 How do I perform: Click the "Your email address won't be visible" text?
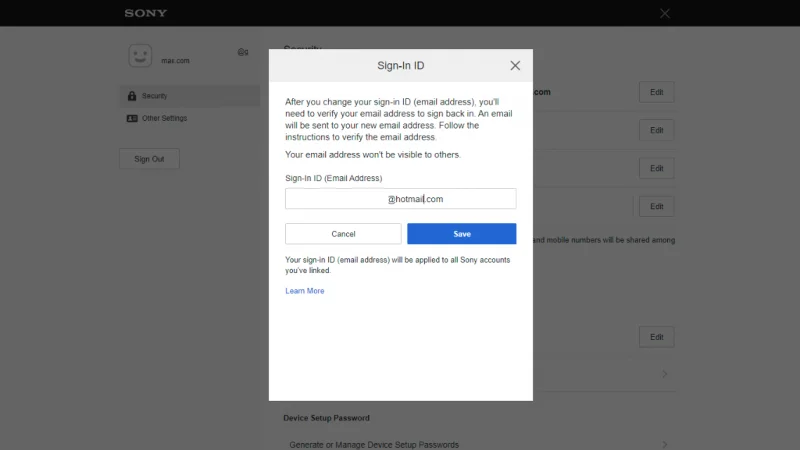pyautogui.click(x=373, y=155)
